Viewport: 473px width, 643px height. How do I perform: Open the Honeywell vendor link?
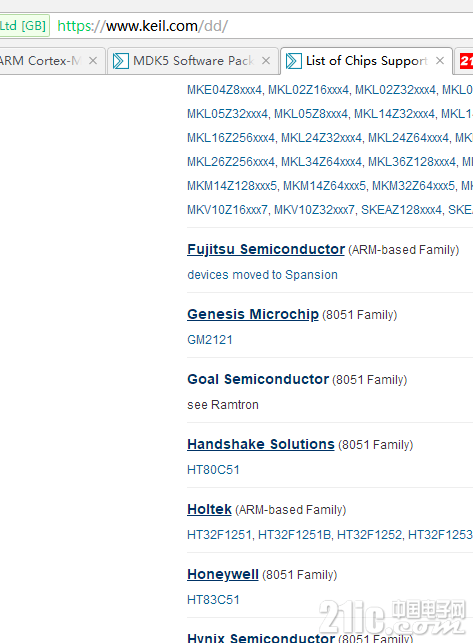coord(223,575)
